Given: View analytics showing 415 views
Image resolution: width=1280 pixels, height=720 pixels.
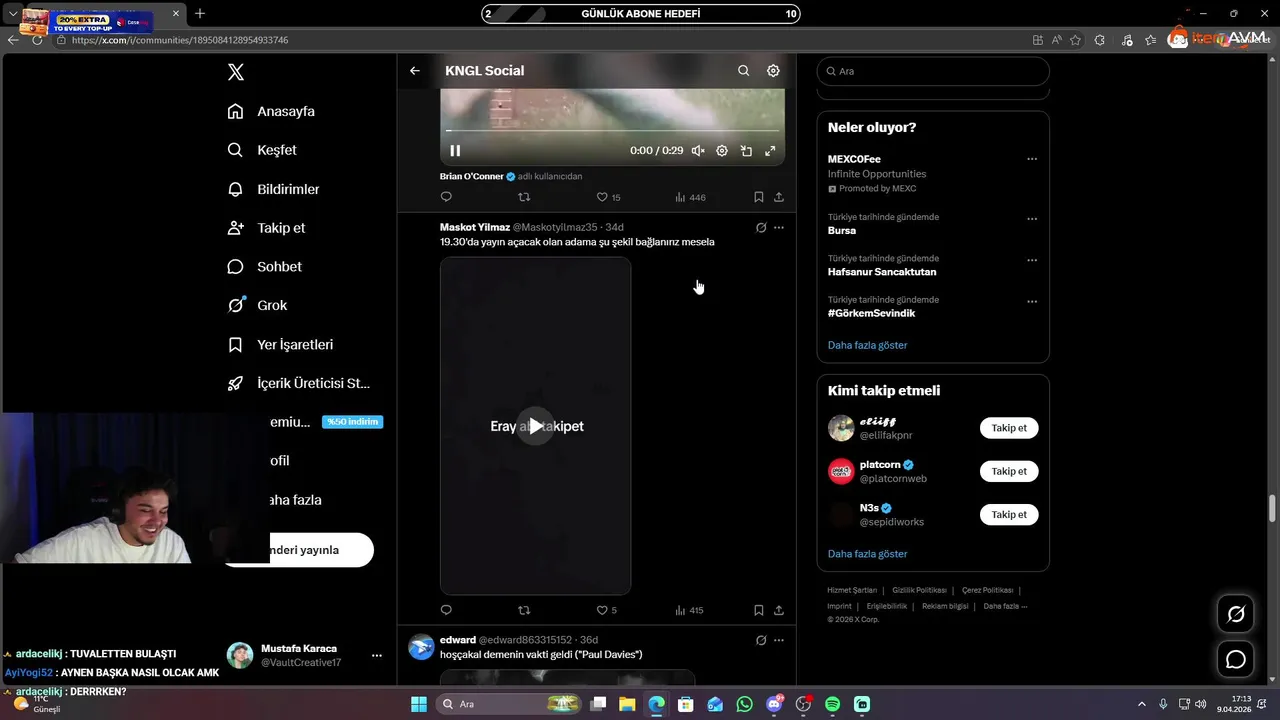Looking at the screenshot, I should [x=689, y=610].
